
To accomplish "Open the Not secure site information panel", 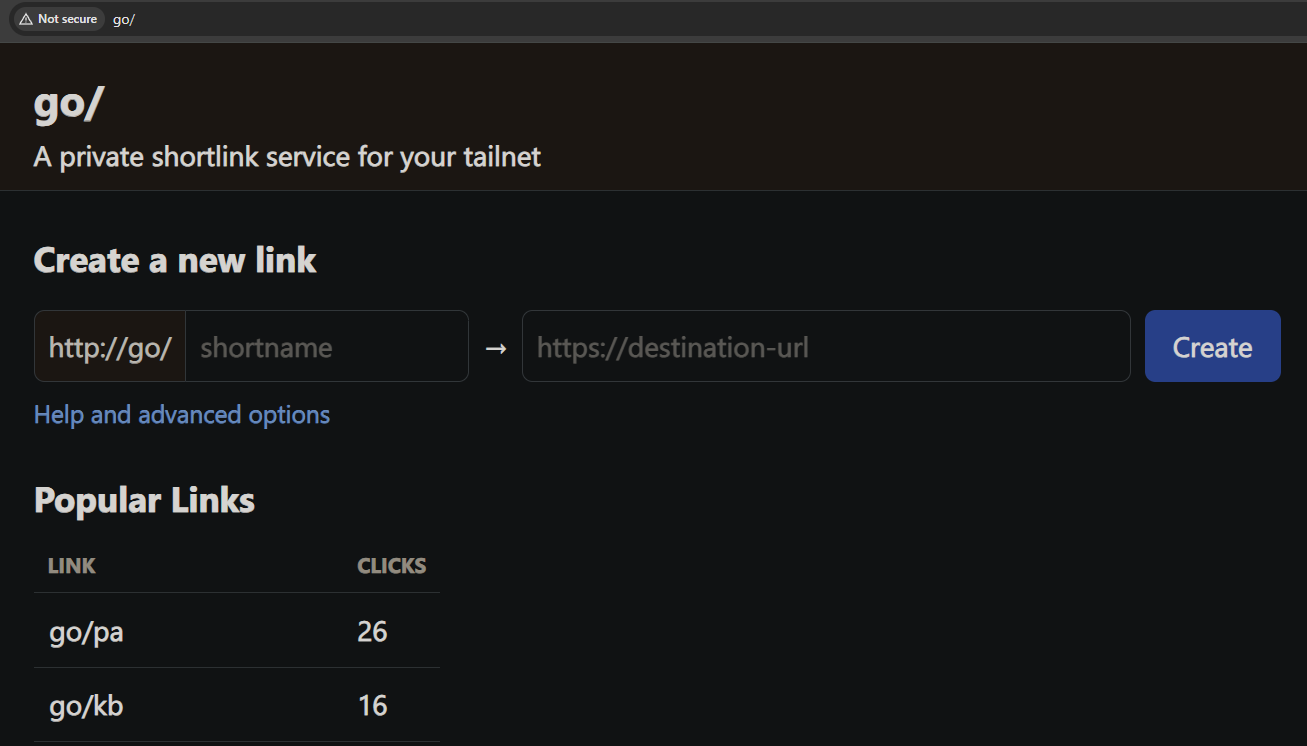I will (x=57, y=18).
